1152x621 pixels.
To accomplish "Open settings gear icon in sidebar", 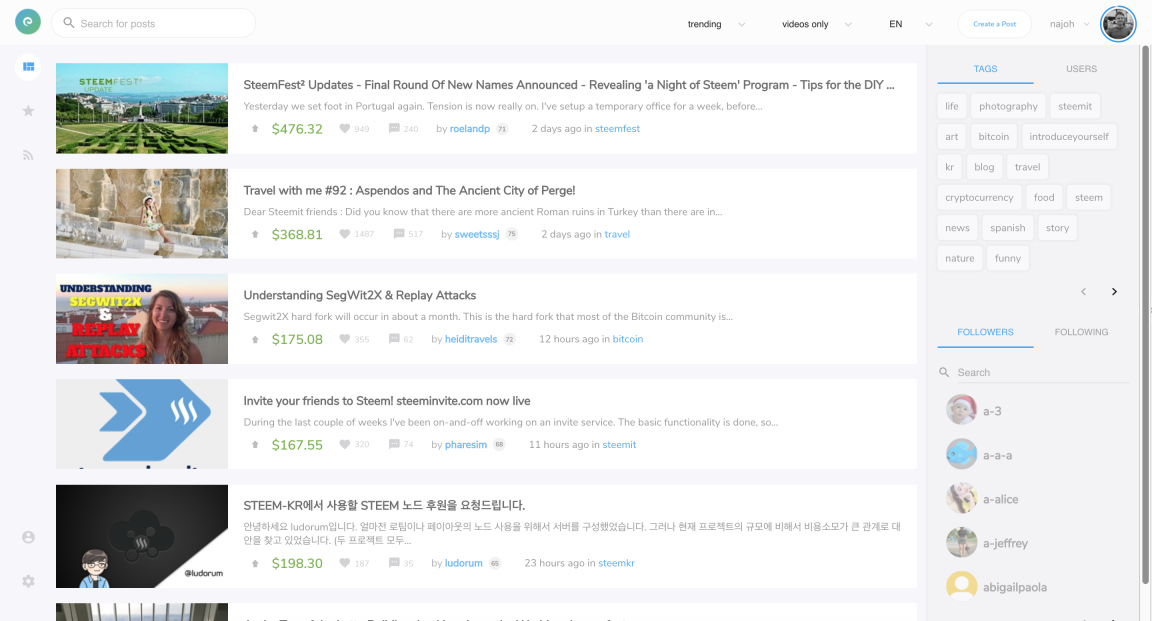I will [x=28, y=581].
